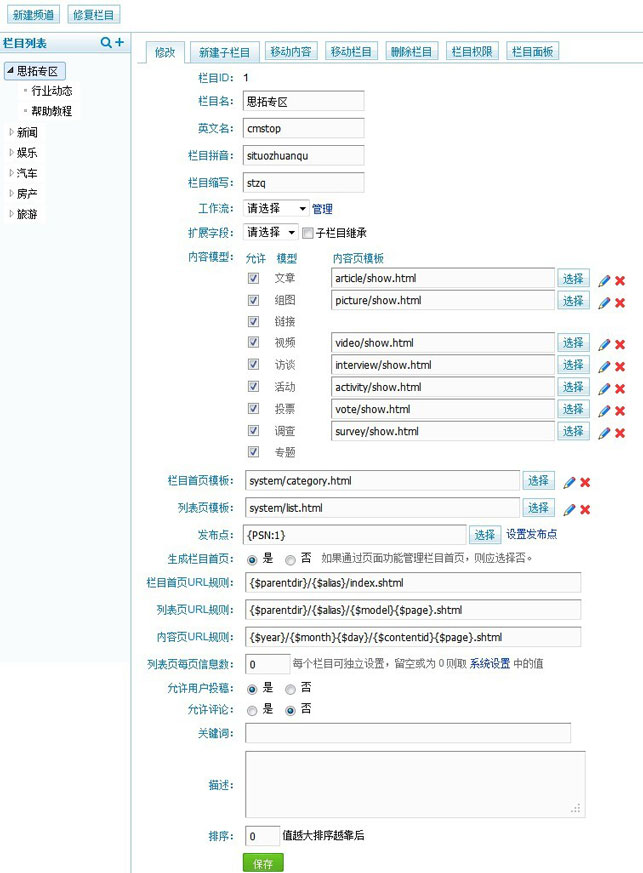
Task: Edit interview/show.html template with pencil icon
Action: (x=604, y=367)
